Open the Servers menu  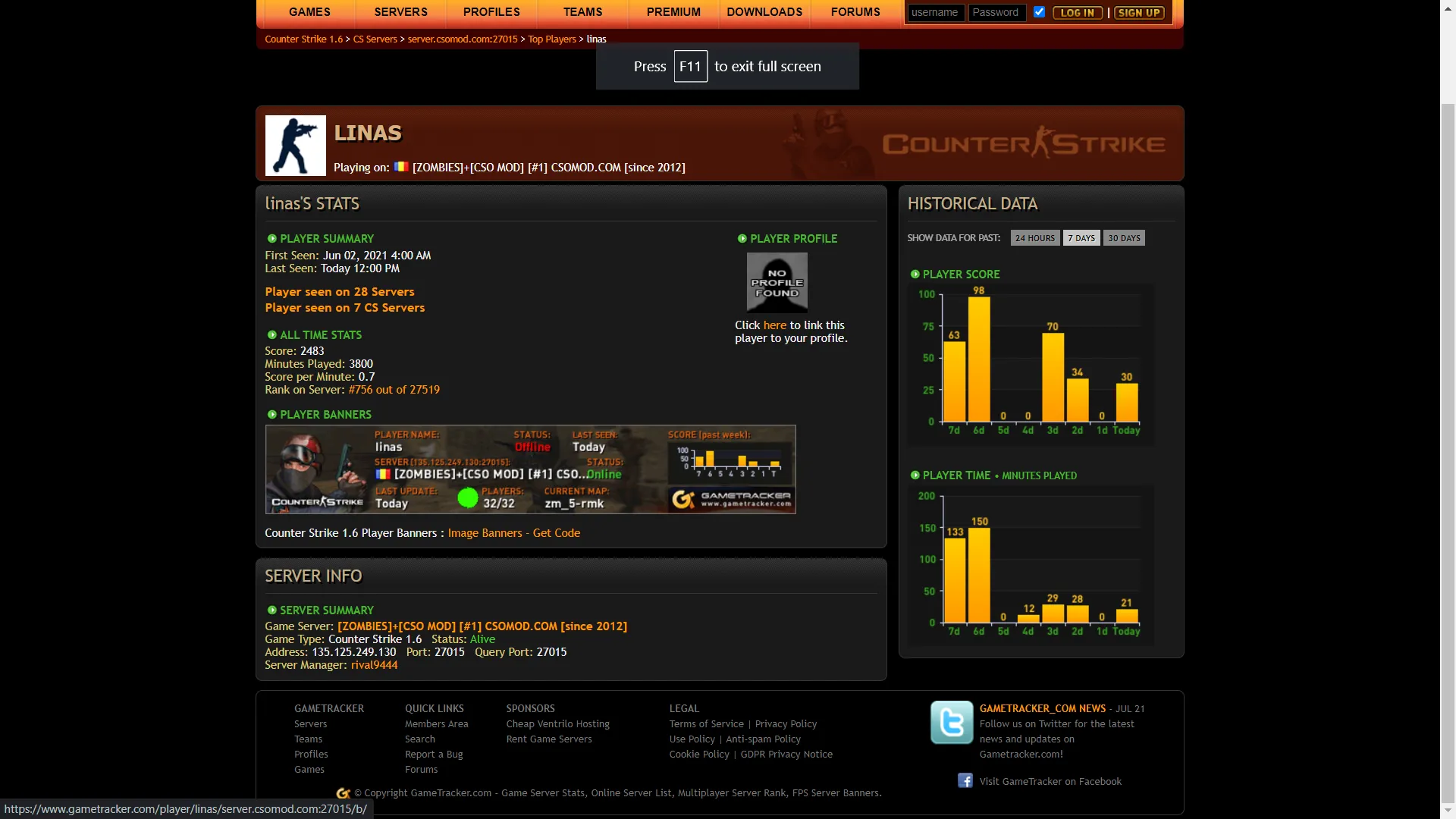400,12
